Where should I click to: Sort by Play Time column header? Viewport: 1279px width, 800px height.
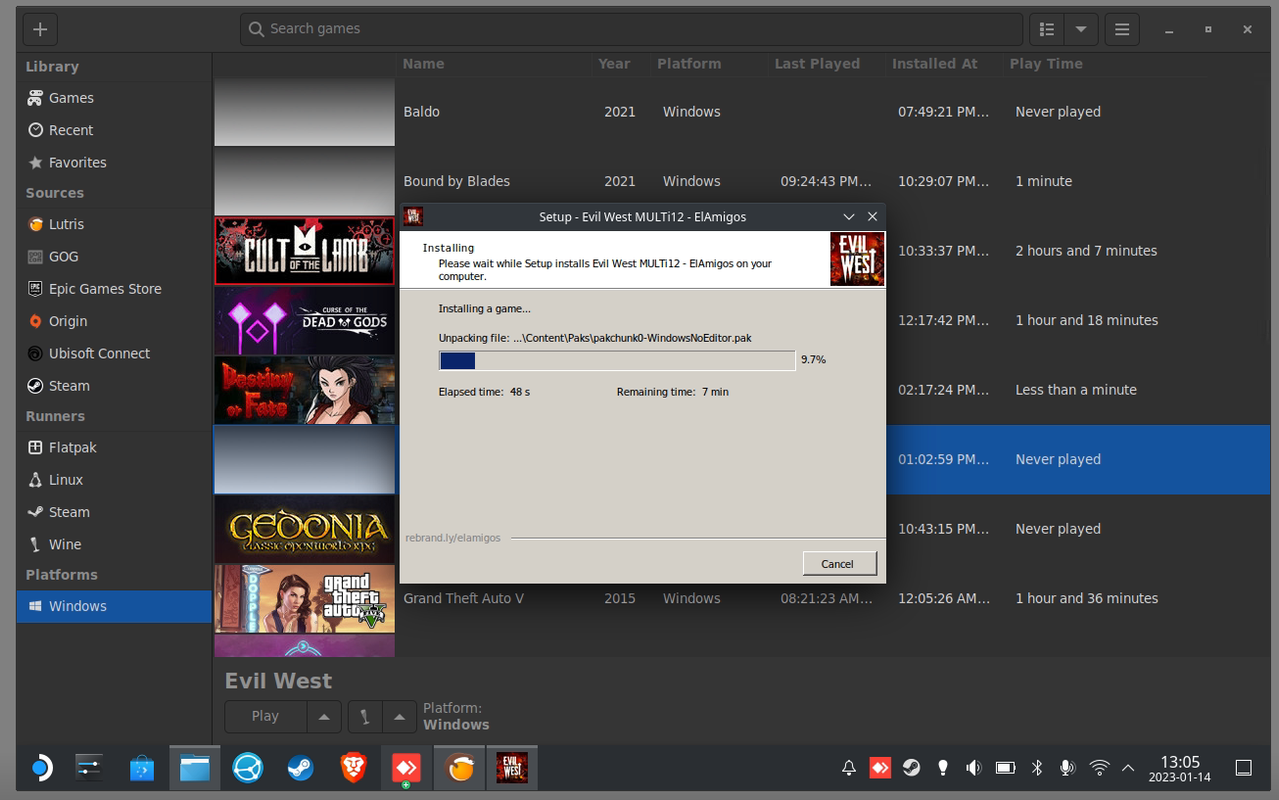(1046, 63)
